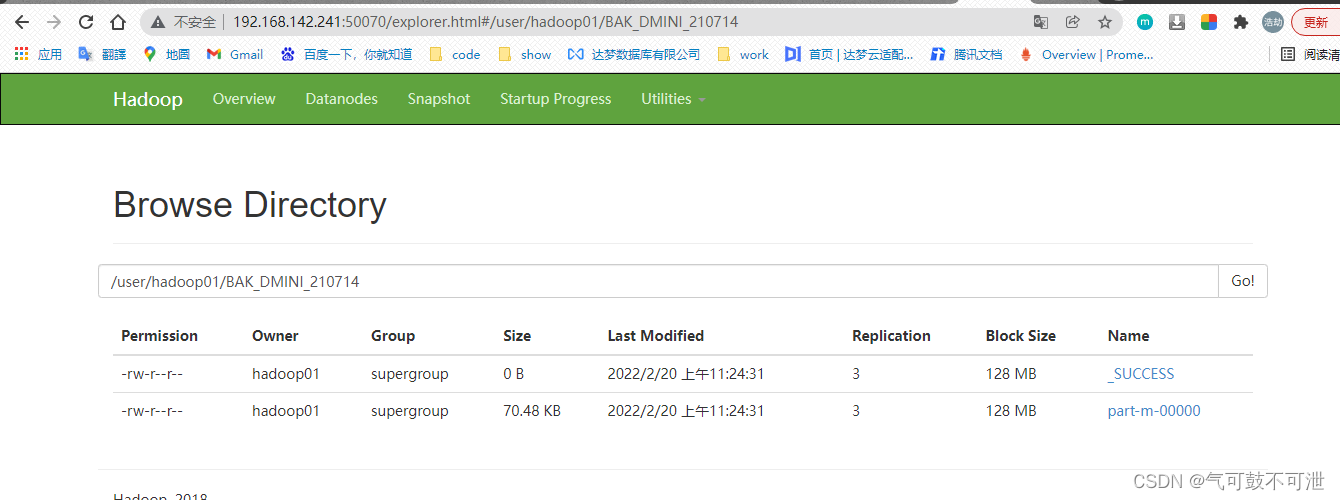Open the Overview nav tab
The height and width of the screenshot is (500, 1340).
pyautogui.click(x=244, y=99)
